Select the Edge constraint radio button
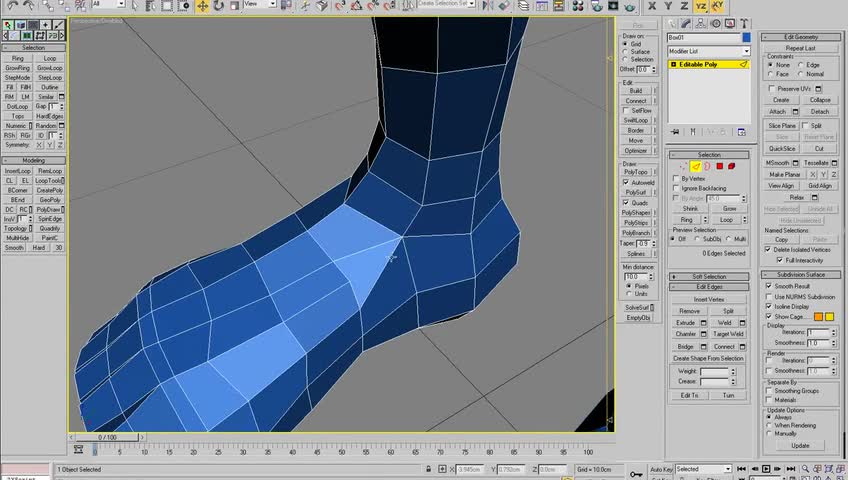This screenshot has width=848, height=480. [x=799, y=65]
